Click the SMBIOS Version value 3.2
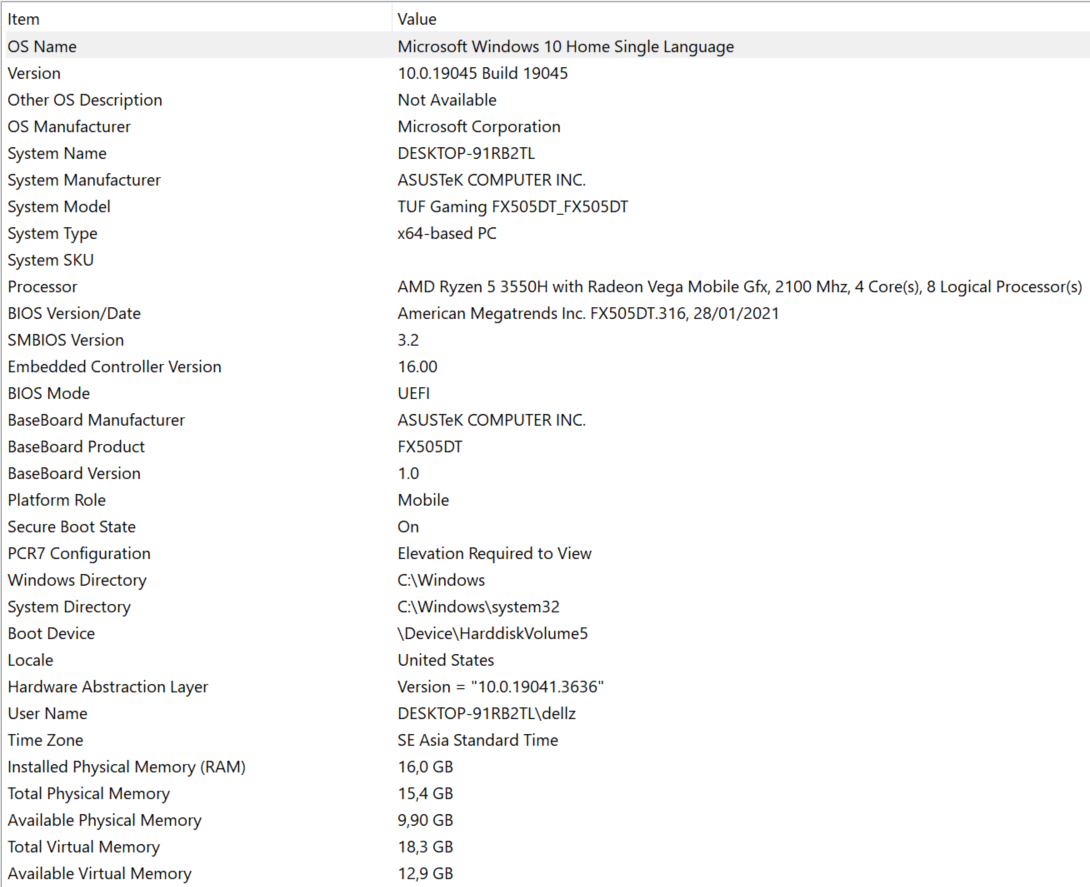The width and height of the screenshot is (1090, 887). pyautogui.click(x=405, y=340)
